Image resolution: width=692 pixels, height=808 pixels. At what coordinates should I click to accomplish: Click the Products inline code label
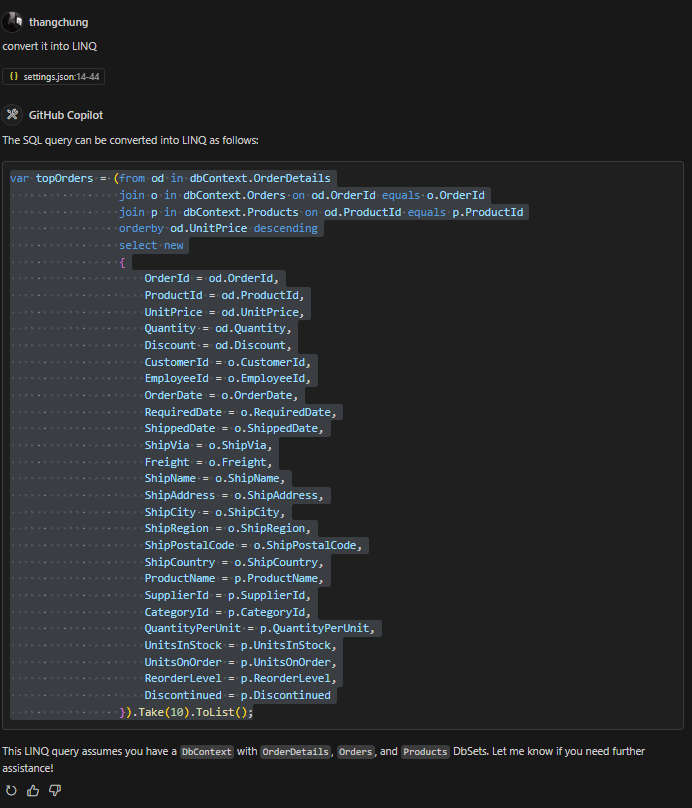pos(425,751)
